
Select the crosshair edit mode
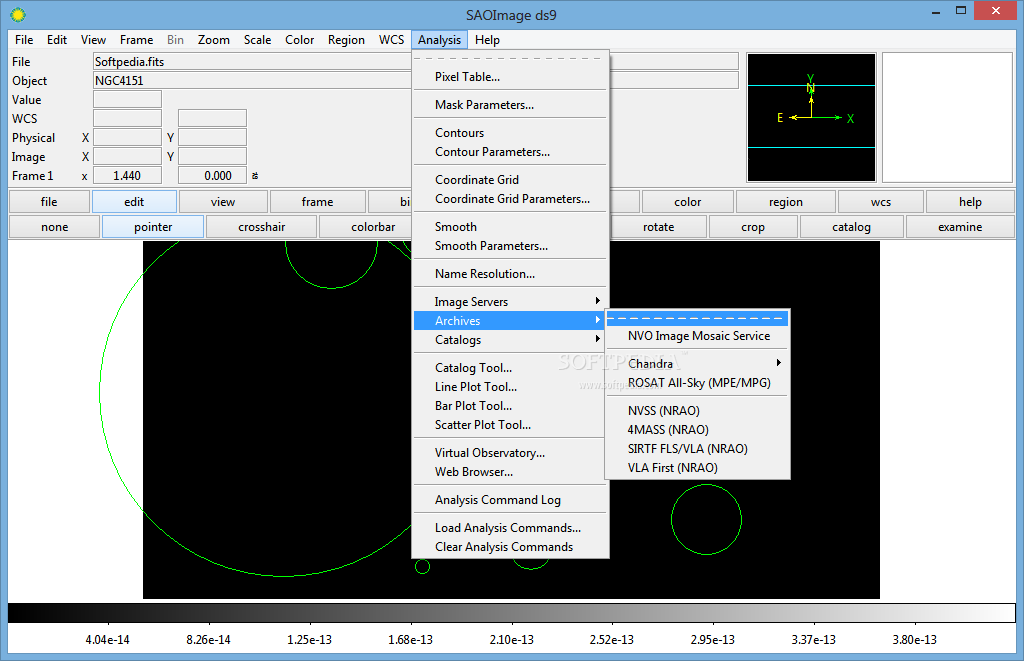[x=262, y=227]
